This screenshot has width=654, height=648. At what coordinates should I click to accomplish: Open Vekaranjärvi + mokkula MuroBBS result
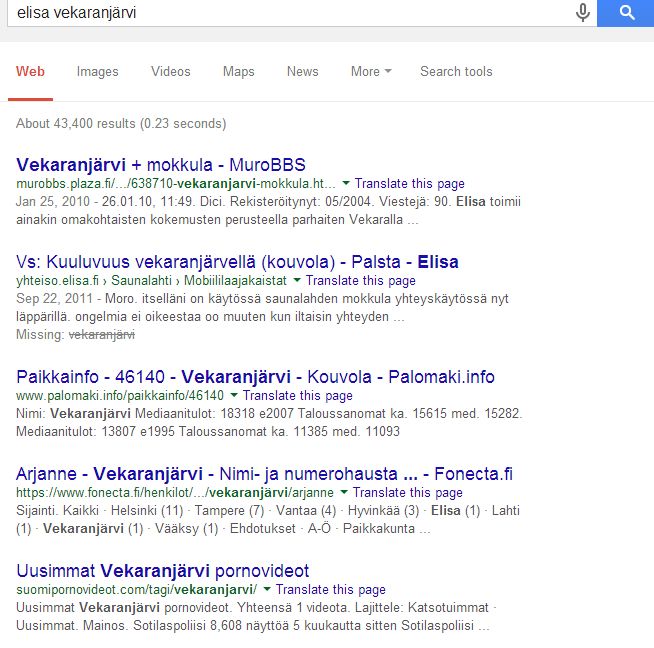161,165
